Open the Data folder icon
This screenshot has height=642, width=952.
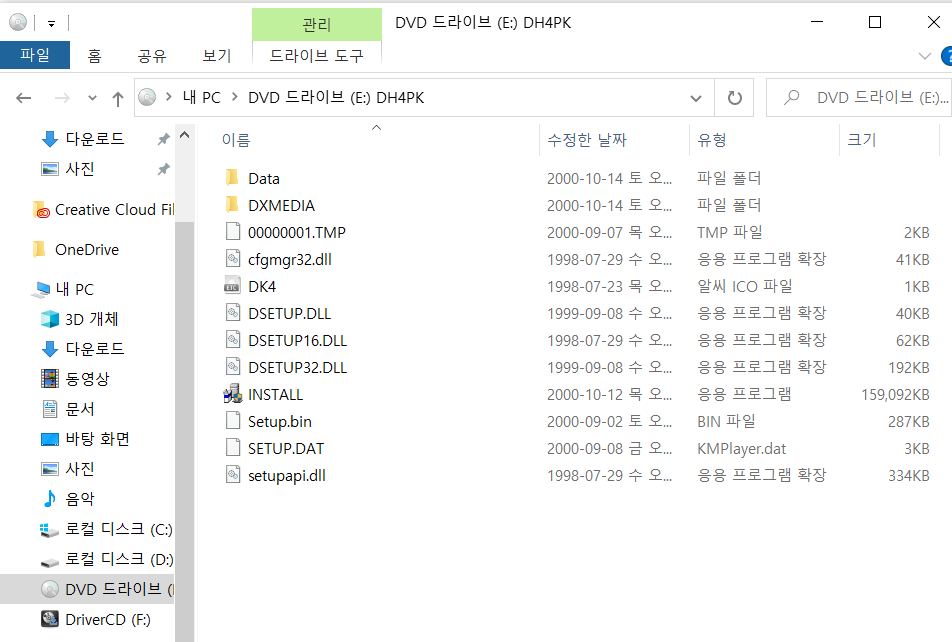(x=232, y=178)
